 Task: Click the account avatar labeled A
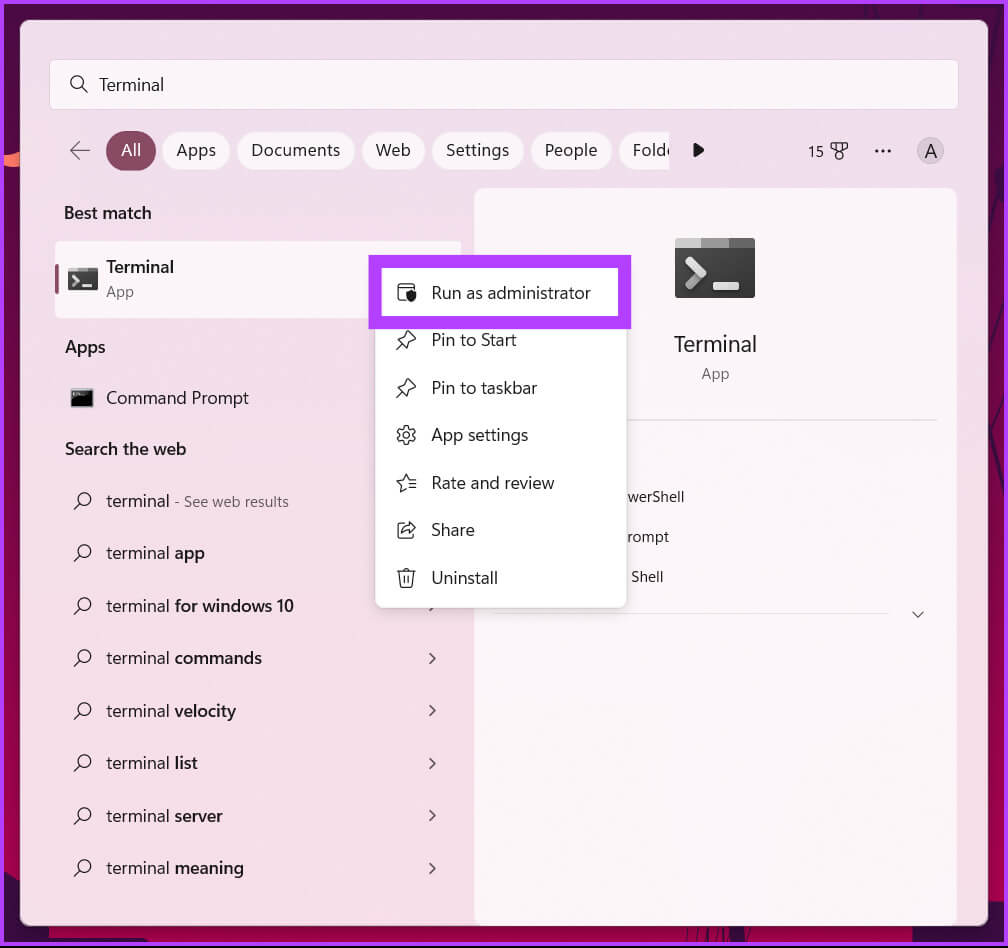coord(930,151)
